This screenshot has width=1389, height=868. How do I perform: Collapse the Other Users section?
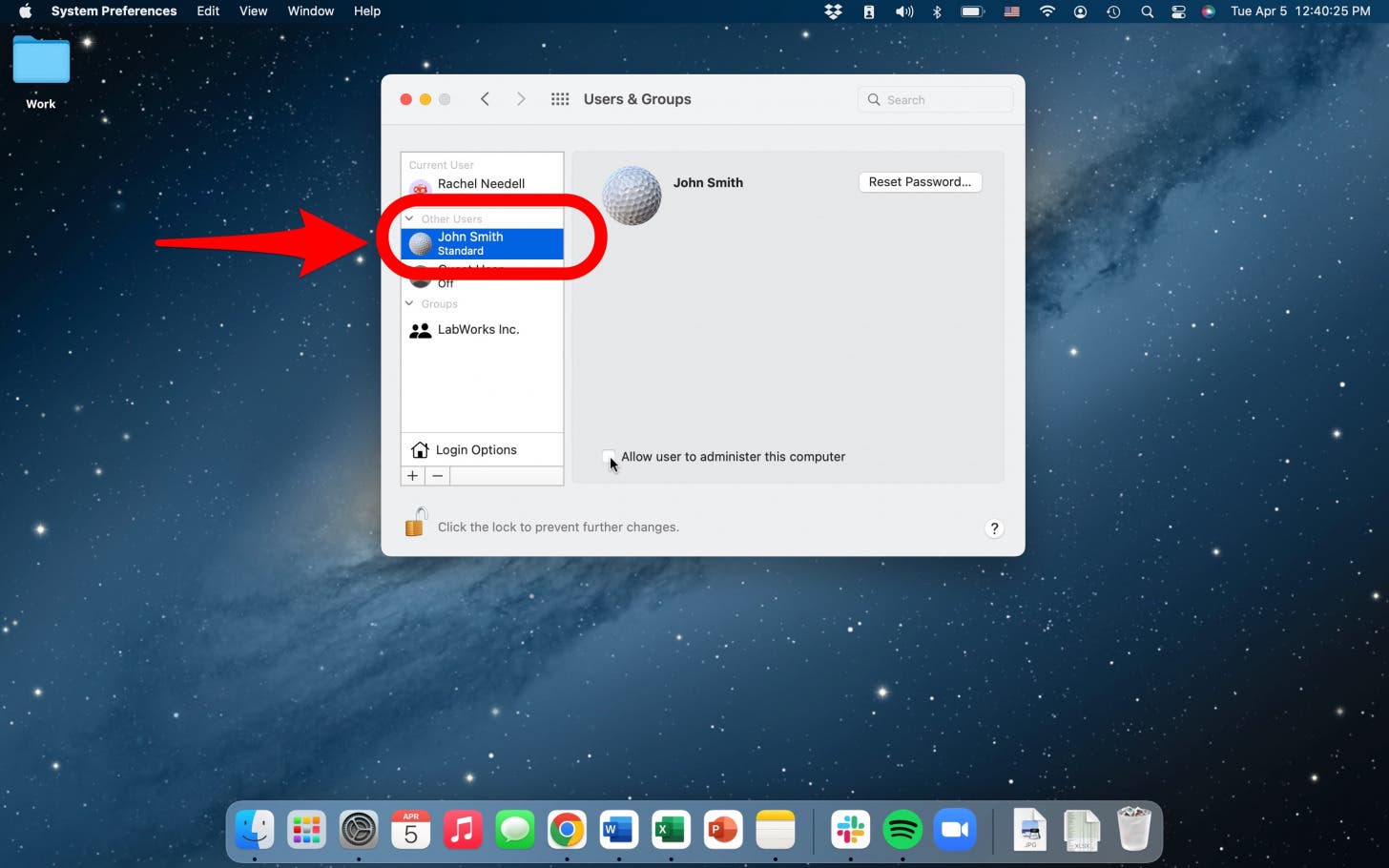click(x=409, y=219)
